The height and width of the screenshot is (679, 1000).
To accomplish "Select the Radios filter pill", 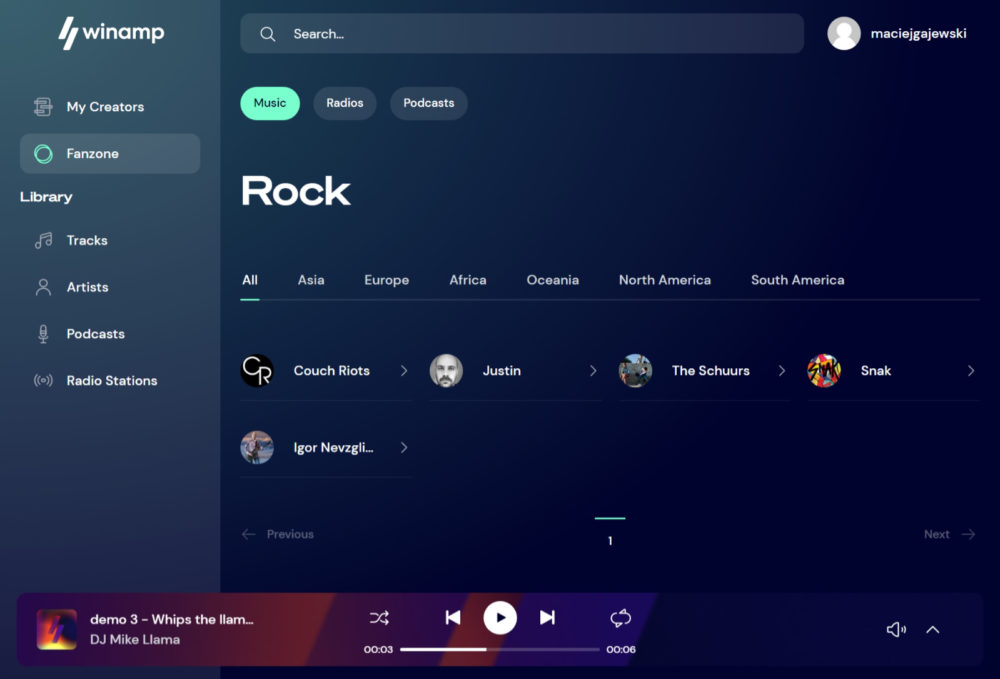I will click(x=345, y=103).
